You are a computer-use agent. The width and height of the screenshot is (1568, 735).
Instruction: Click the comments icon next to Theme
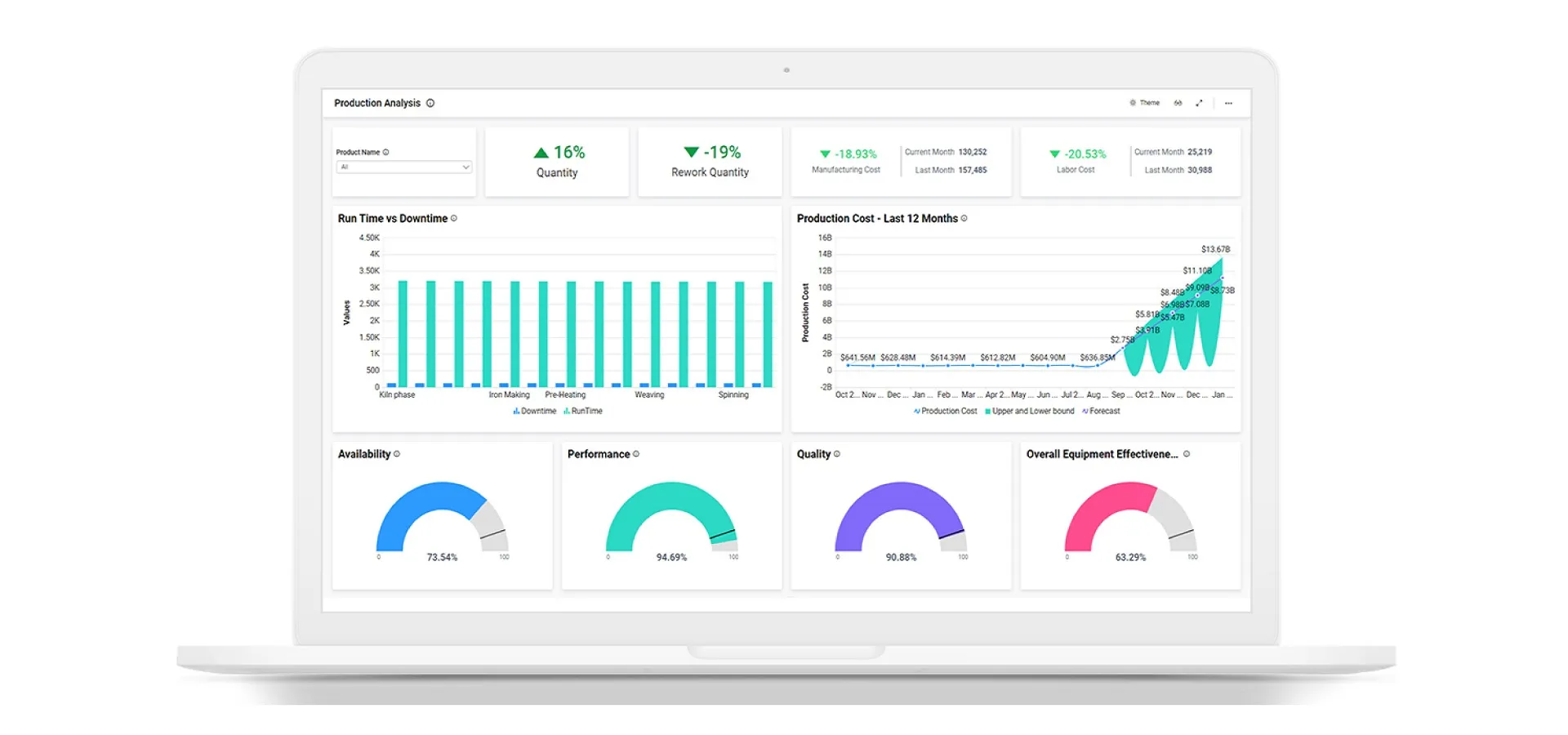click(x=1178, y=103)
